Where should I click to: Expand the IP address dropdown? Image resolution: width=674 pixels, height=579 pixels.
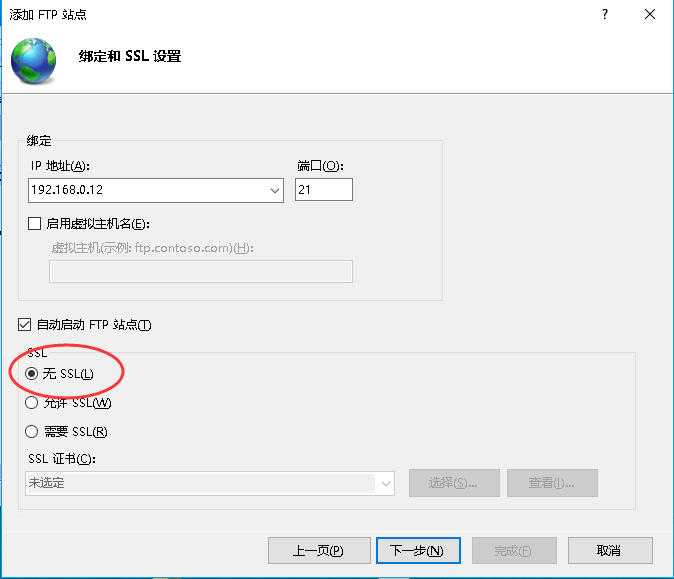(275, 190)
